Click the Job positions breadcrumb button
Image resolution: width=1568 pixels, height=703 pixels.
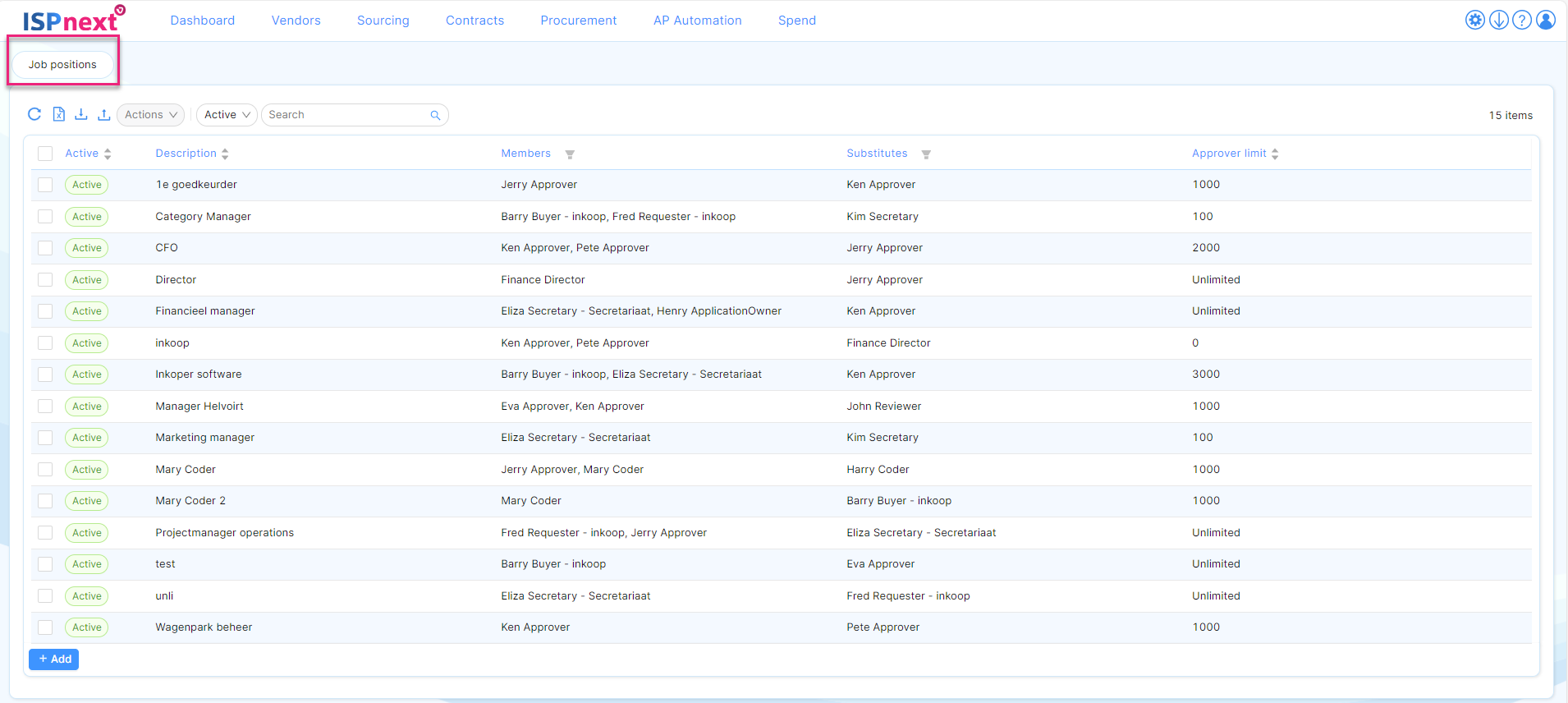tap(62, 64)
